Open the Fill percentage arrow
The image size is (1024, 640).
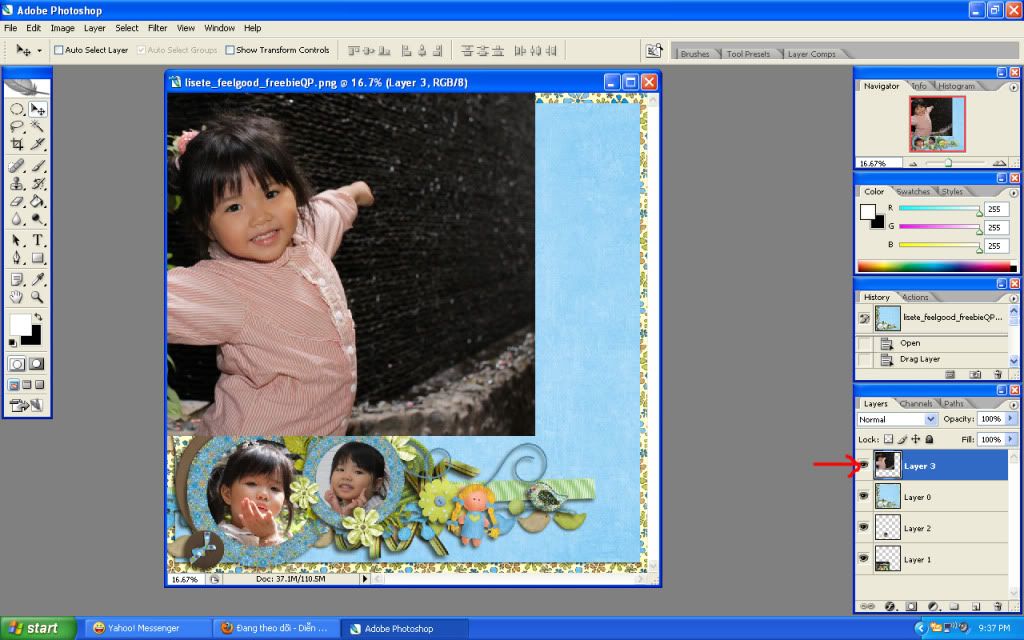coord(1011,439)
